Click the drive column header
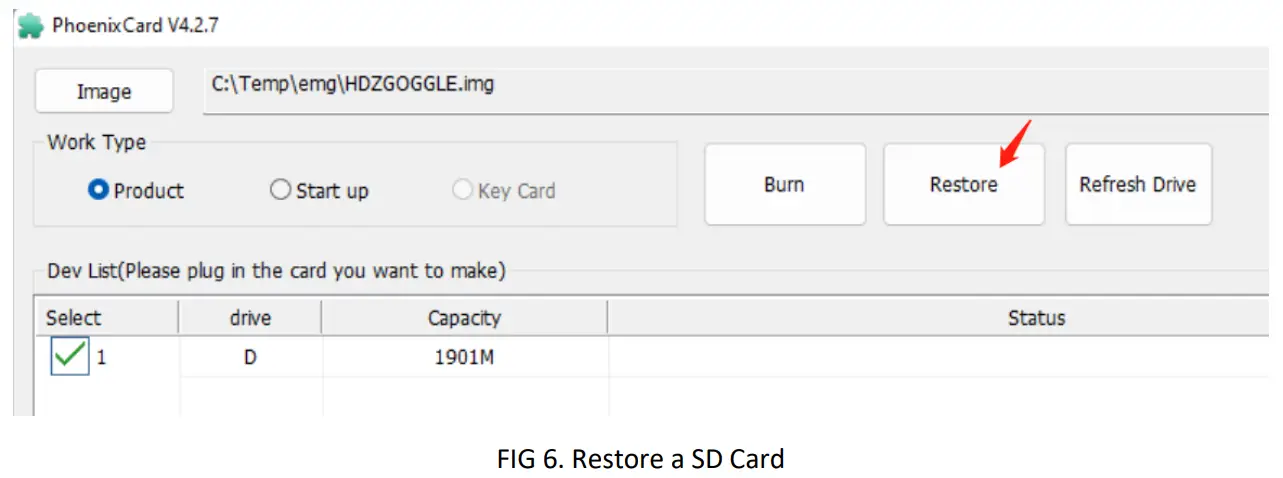Screen dimensions: 1283x478 pyautogui.click(x=250, y=318)
